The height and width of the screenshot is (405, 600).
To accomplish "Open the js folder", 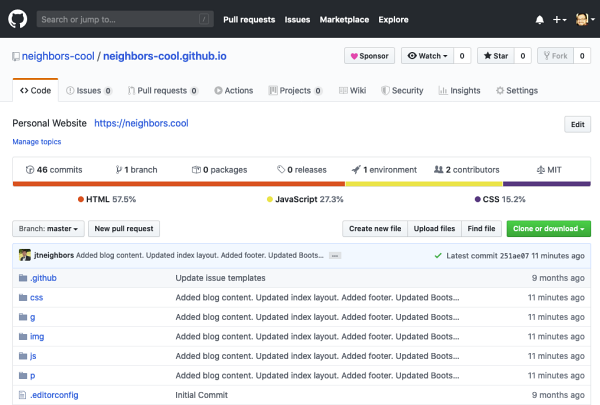I will pos(33,356).
